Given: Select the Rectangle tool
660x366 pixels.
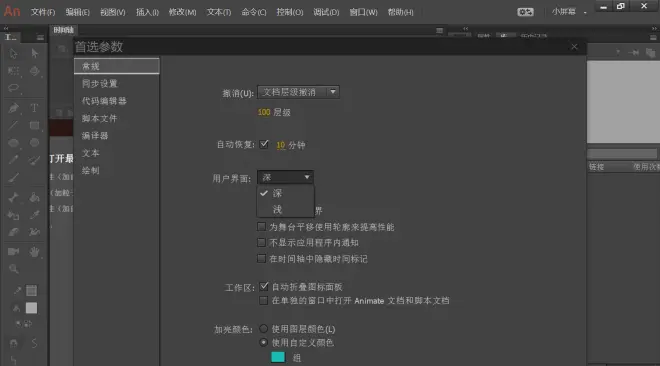Looking at the screenshot, I should click(x=35, y=125).
